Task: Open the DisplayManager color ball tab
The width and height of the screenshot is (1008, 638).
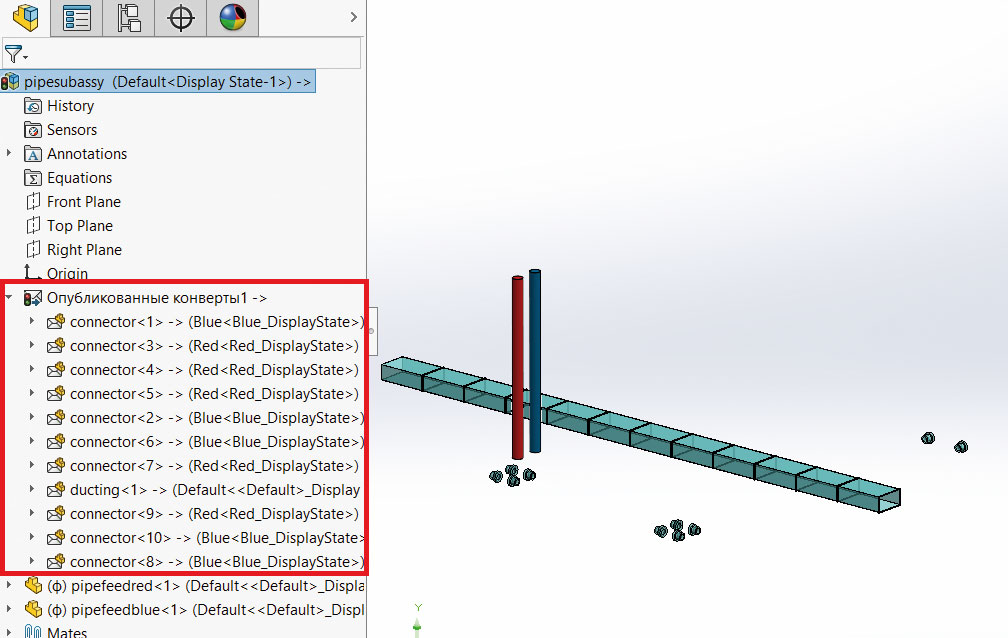Action: [x=233, y=17]
